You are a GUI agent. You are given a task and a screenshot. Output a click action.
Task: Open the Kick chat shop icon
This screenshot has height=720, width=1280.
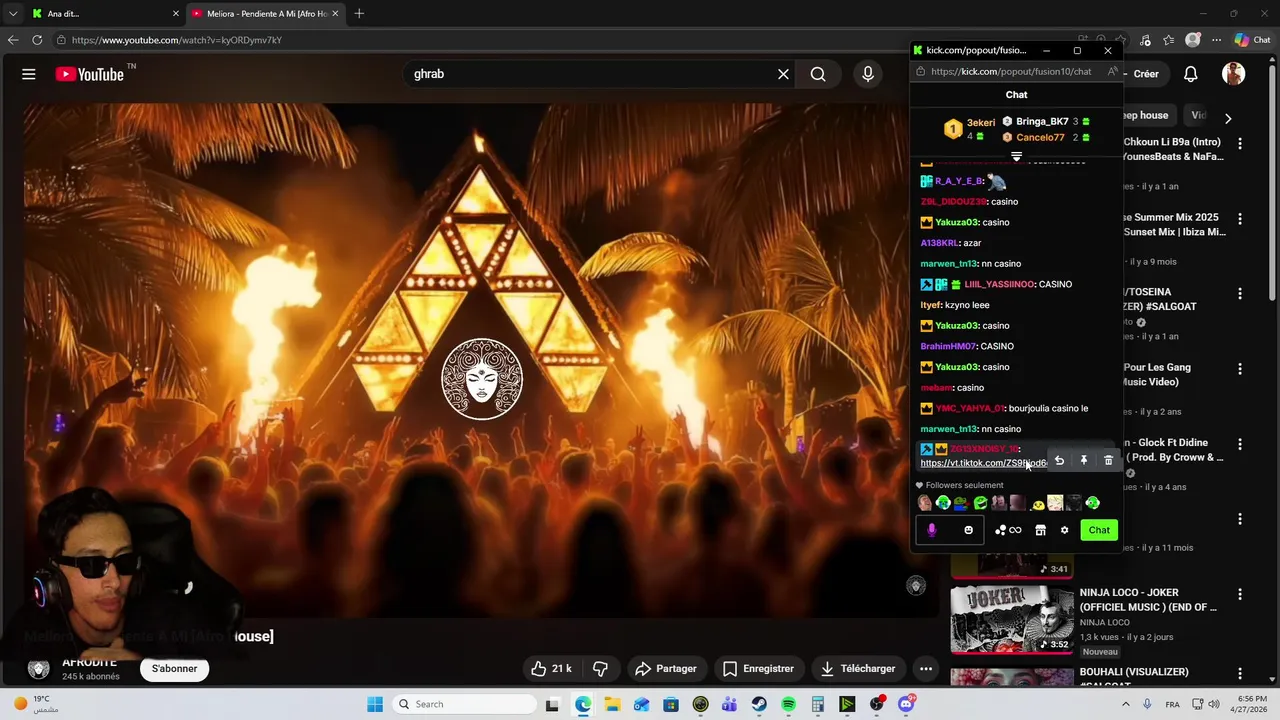pos(1040,530)
